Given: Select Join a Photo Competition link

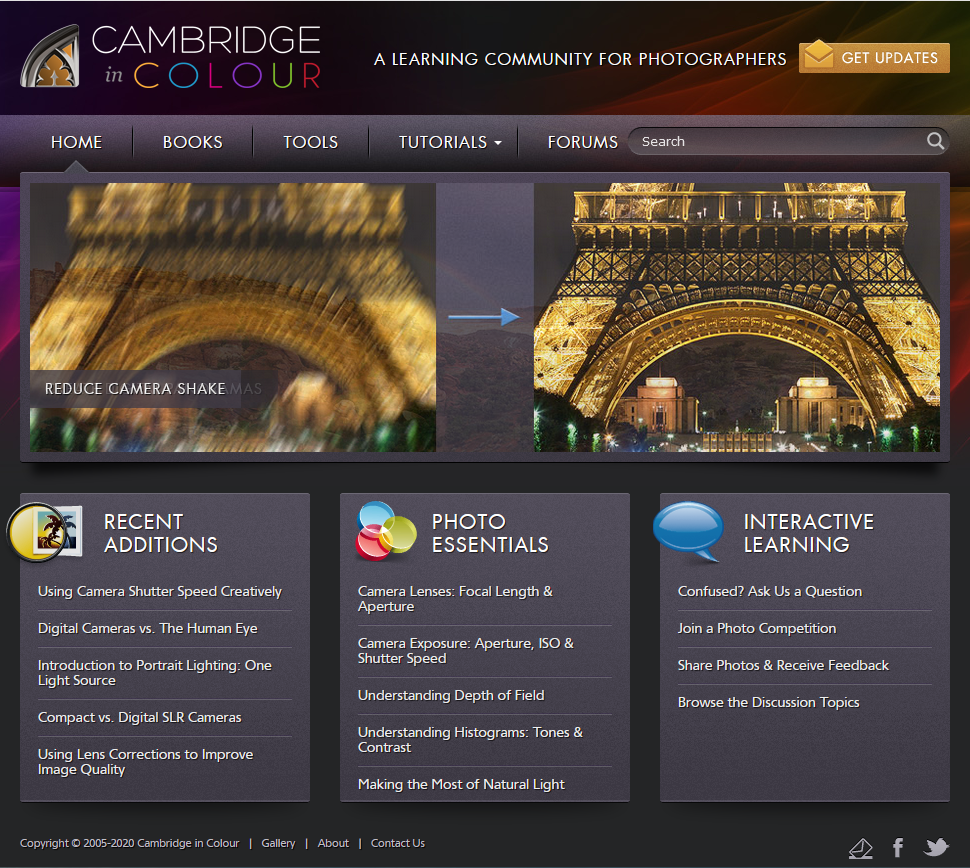Looking at the screenshot, I should coord(757,628).
